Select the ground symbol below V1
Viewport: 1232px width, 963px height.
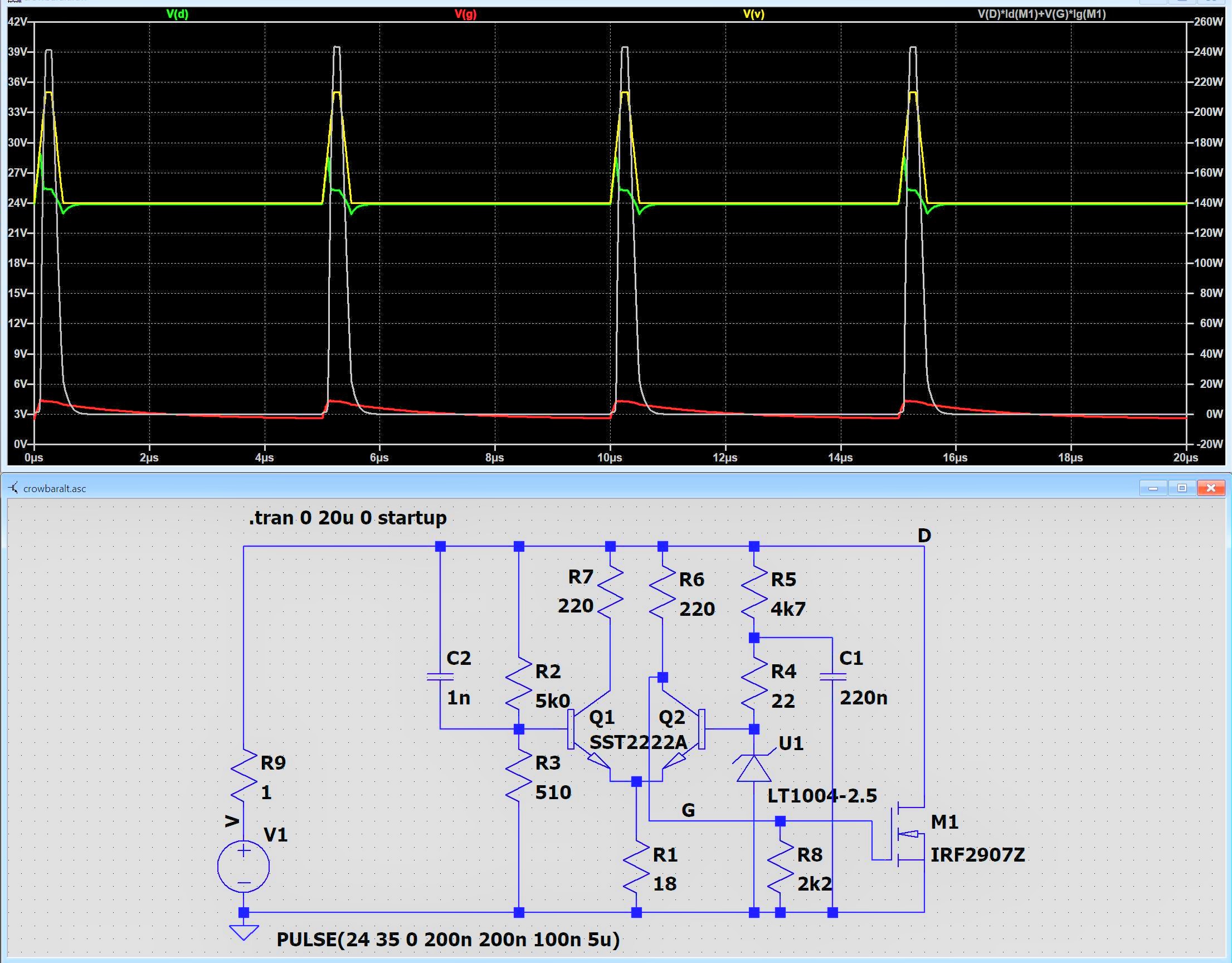coord(244,931)
